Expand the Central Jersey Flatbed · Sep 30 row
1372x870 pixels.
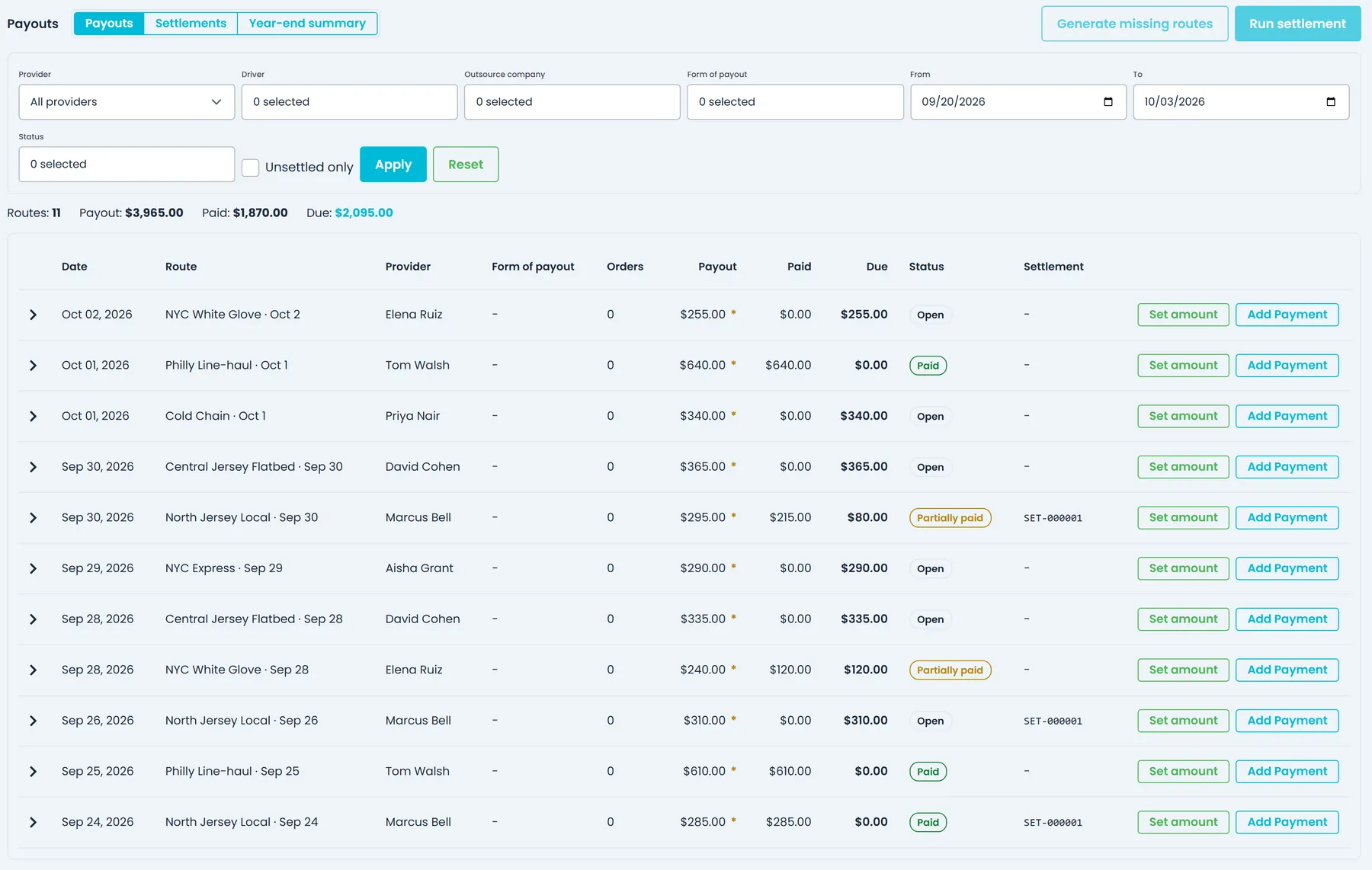(33, 467)
